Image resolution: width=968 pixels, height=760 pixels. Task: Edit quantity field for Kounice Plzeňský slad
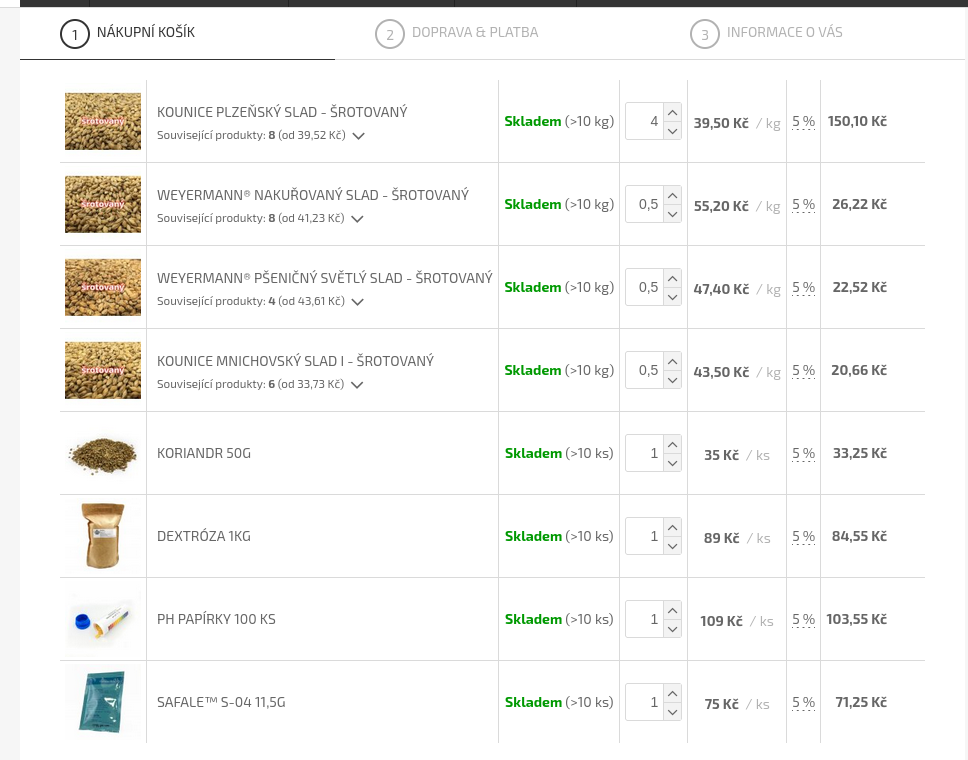point(644,121)
